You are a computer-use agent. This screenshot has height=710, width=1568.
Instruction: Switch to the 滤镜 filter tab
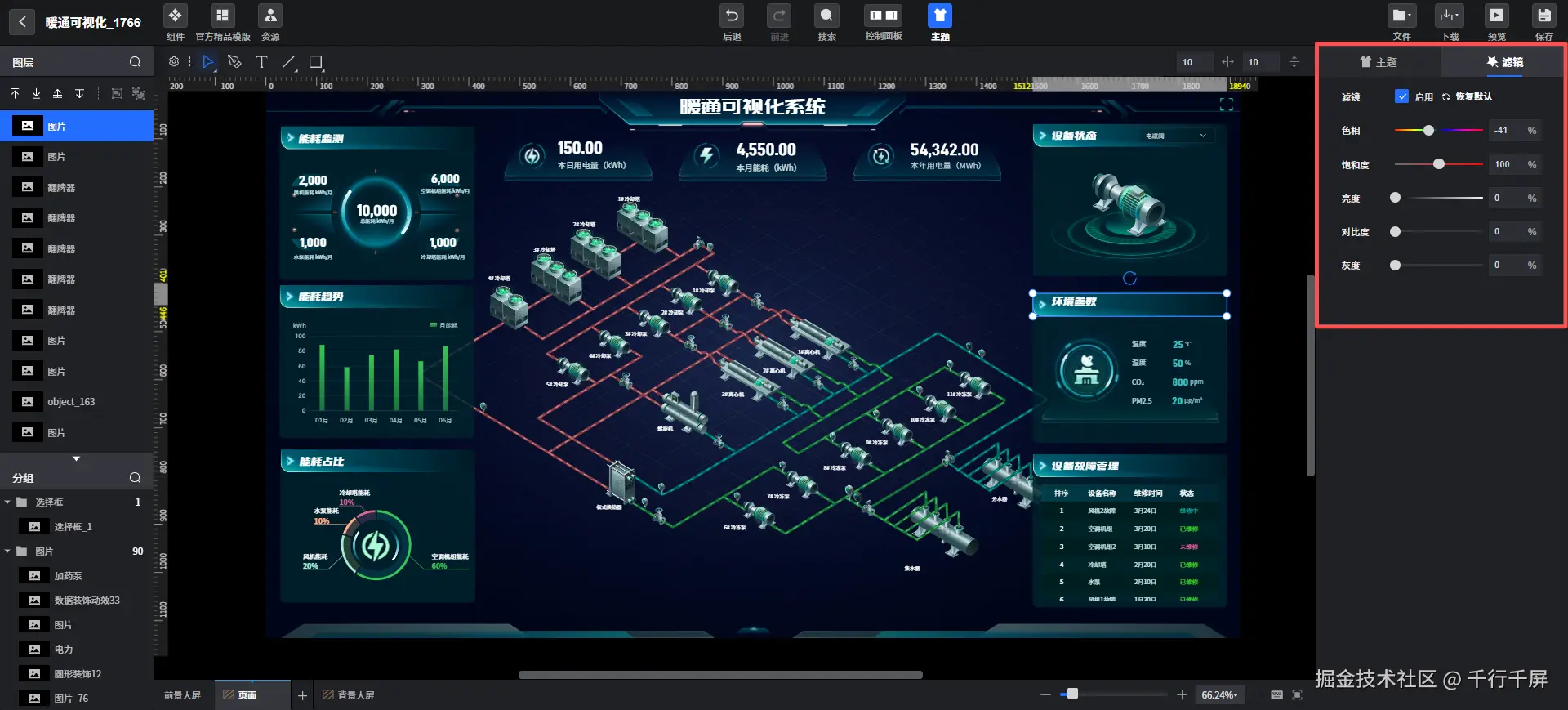[x=1503, y=62]
